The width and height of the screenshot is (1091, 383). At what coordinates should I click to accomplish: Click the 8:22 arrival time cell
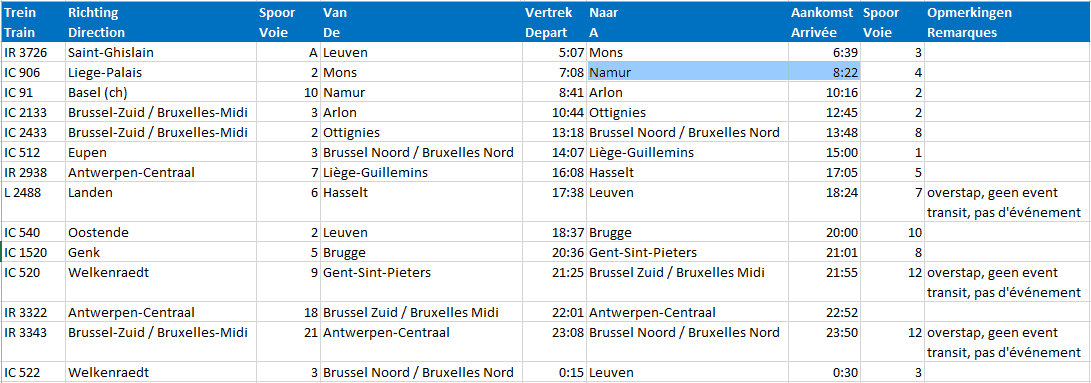pyautogui.click(x=824, y=72)
